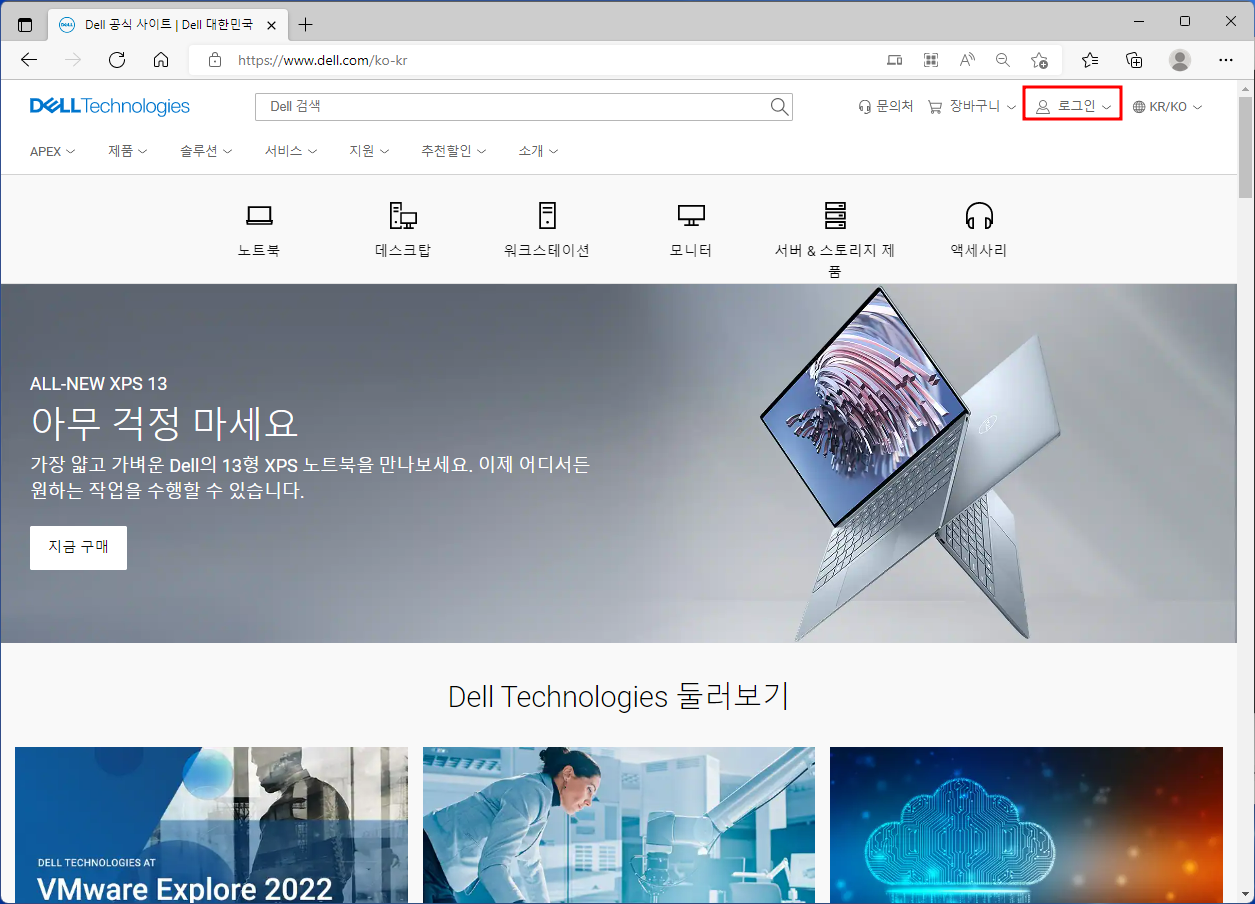Expand the APEX menu
This screenshot has height=904, width=1255.
pos(53,151)
